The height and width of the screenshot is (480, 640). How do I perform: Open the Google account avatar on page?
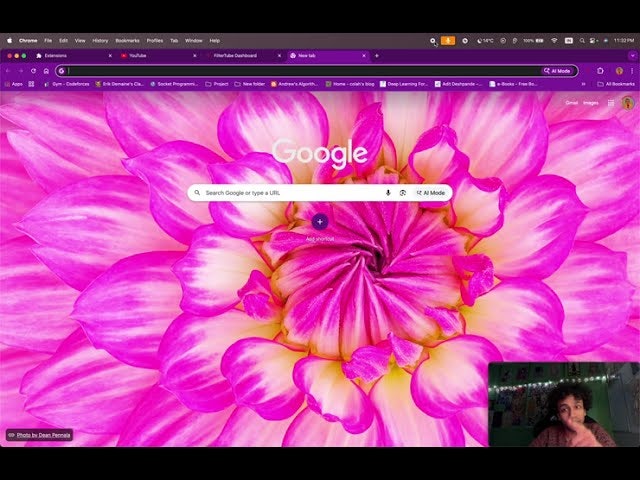[x=628, y=103]
